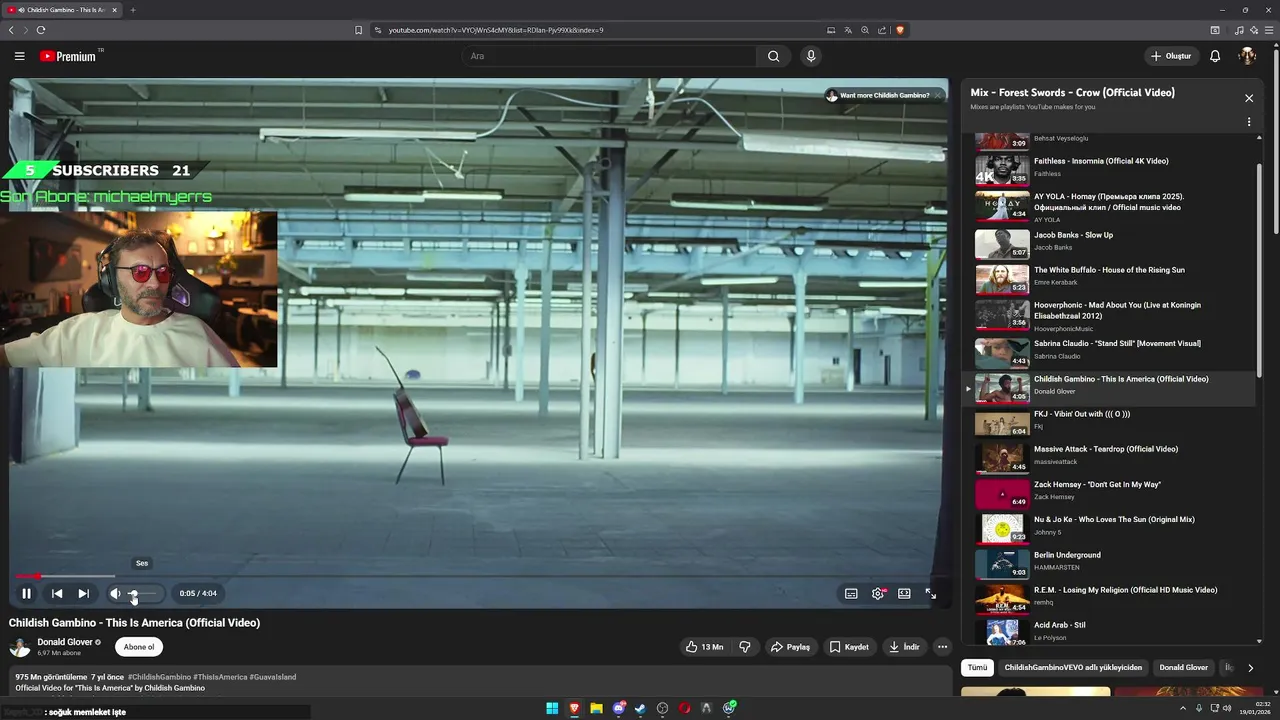The height and width of the screenshot is (720, 1280).
Task: Show hidden system tray icons
Action: tap(1183, 708)
